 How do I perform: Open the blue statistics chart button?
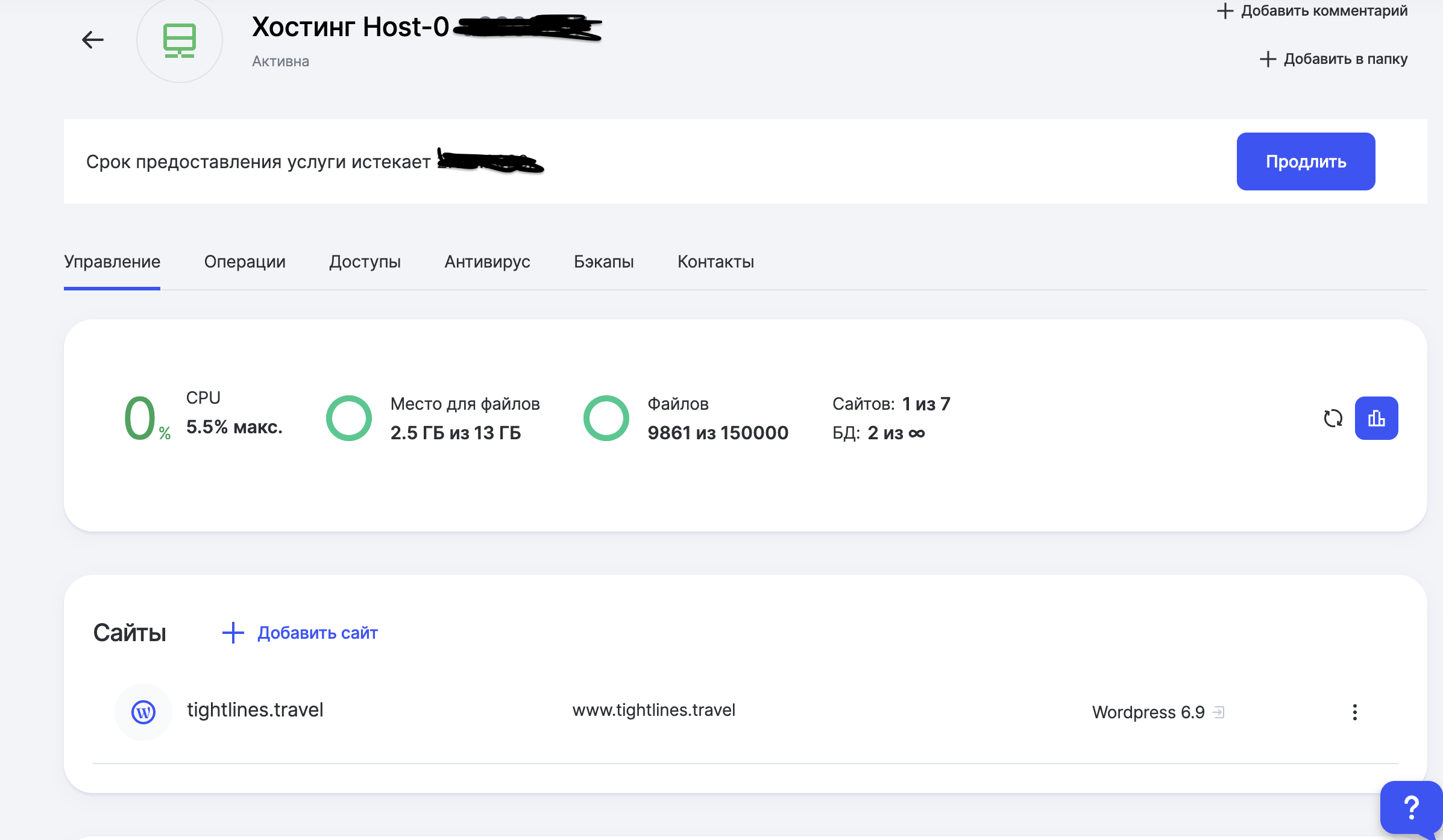tap(1376, 418)
